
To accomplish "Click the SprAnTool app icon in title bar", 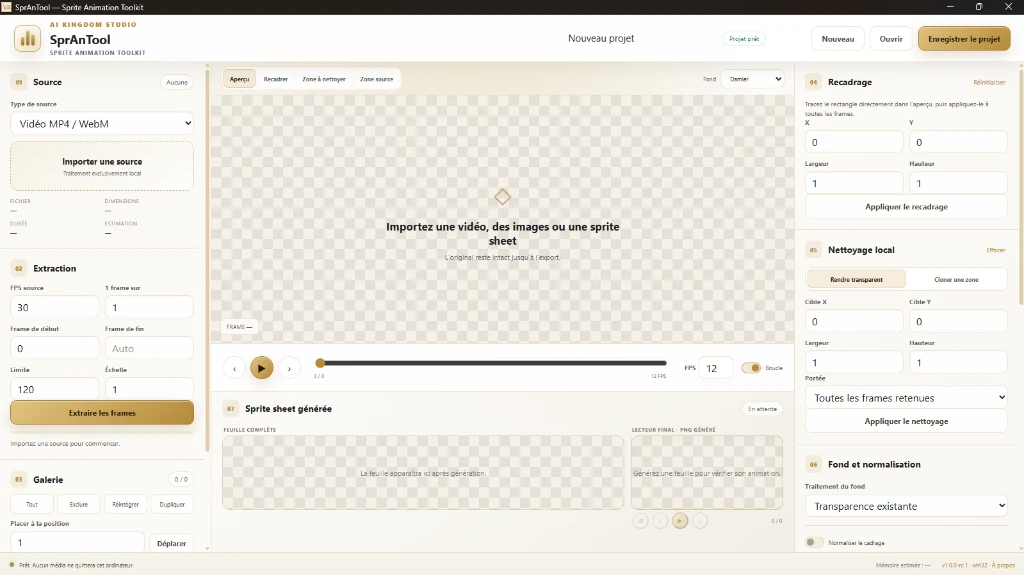I will pos(7,7).
